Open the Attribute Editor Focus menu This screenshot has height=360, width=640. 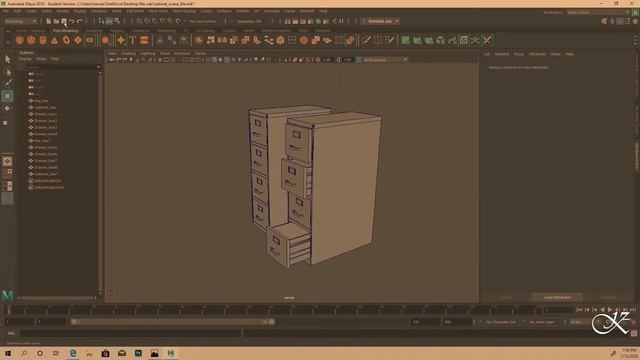(x=519, y=54)
